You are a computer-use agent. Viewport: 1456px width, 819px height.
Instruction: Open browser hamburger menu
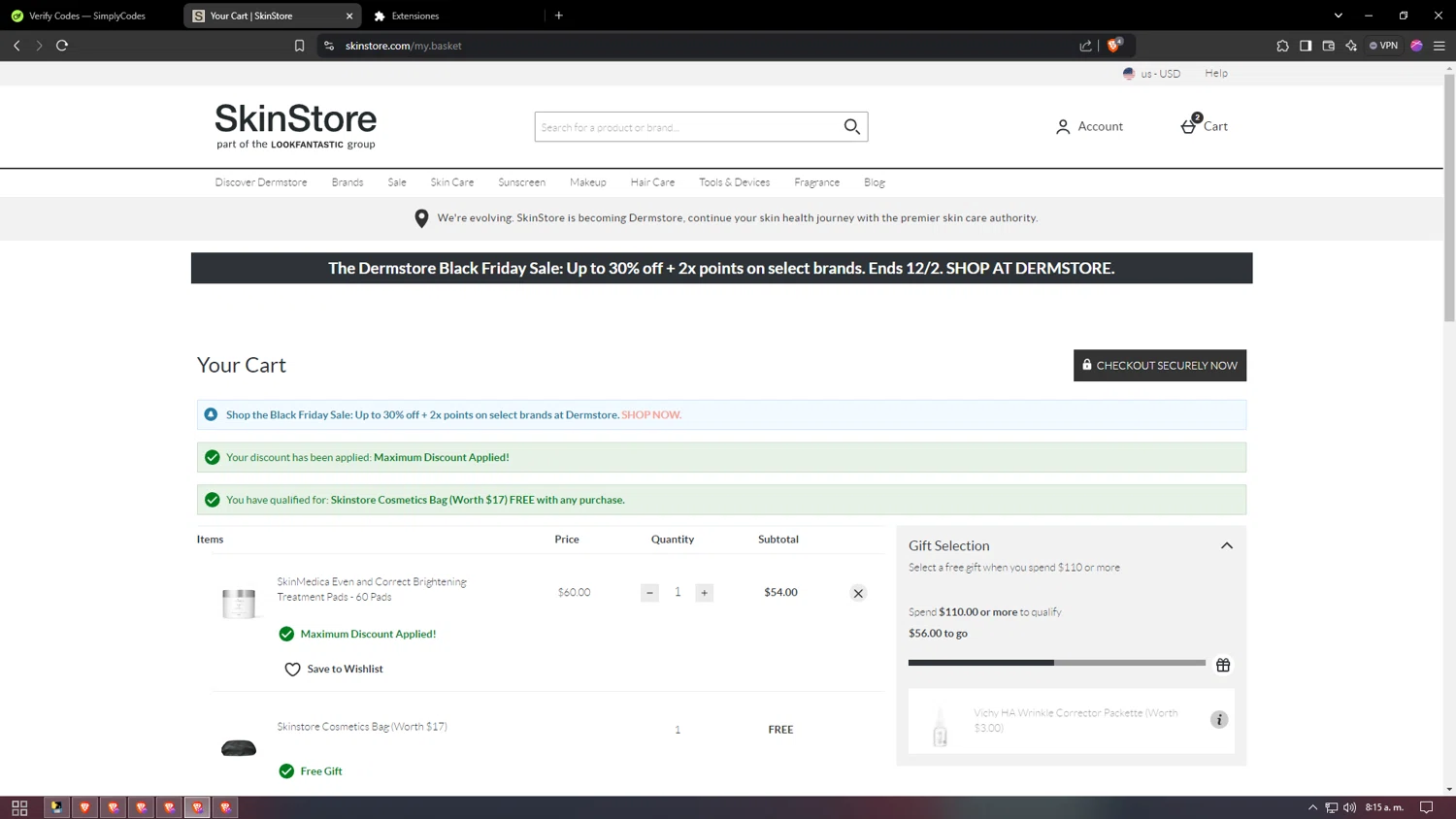tap(1439, 46)
